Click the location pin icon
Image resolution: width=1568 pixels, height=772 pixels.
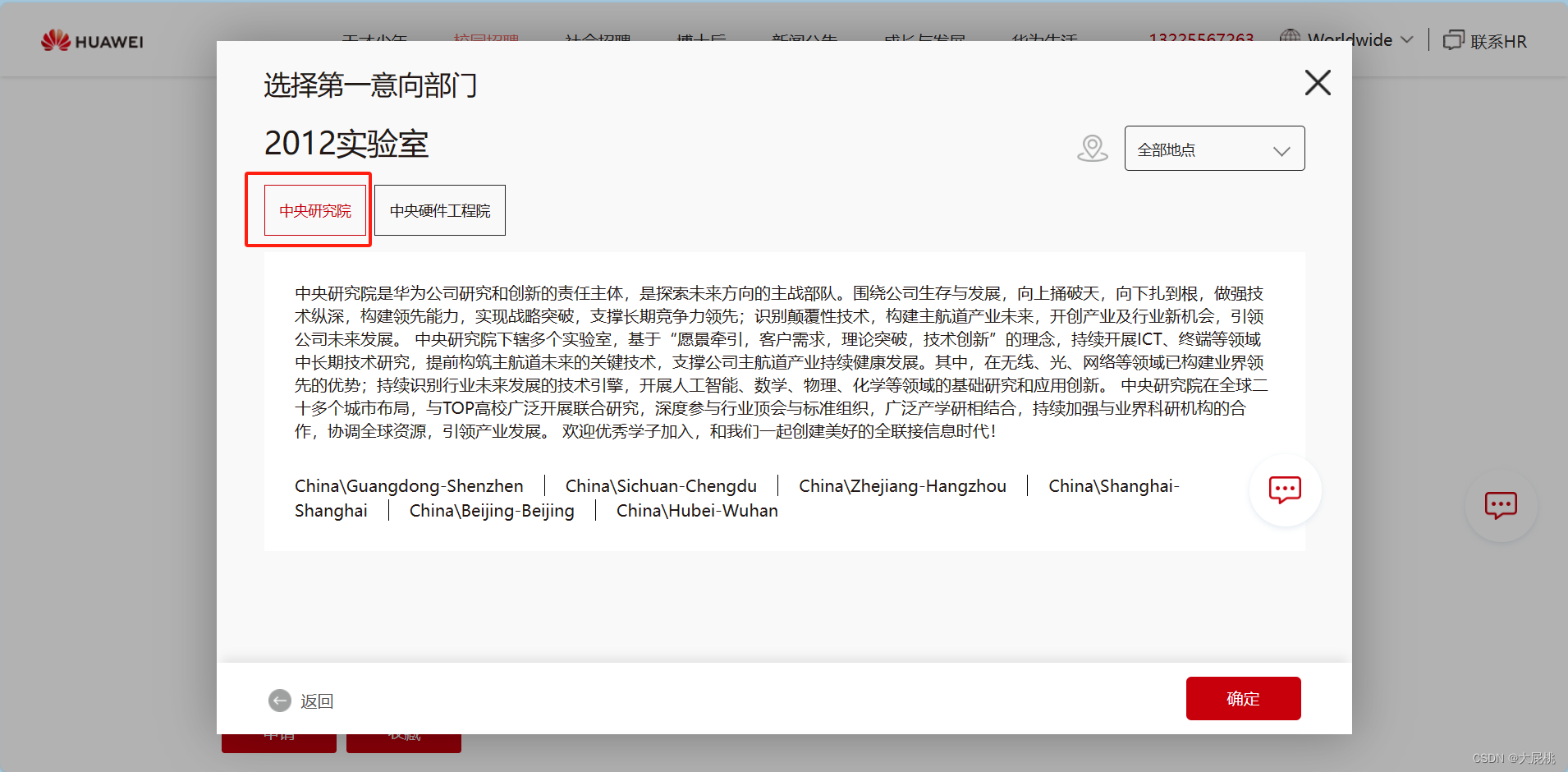point(1093,149)
